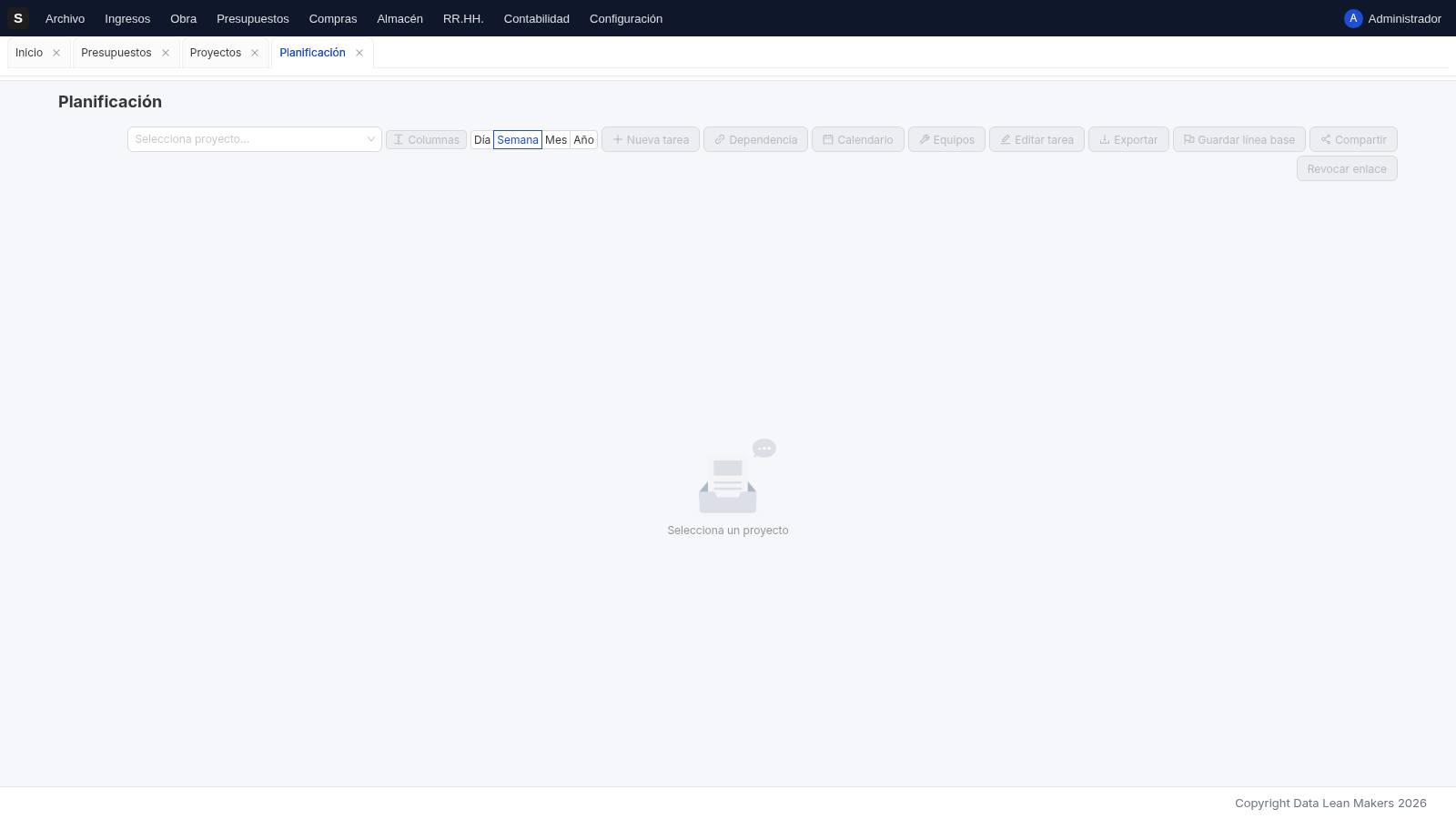Click the Revocar enlace button
The width and height of the screenshot is (1456, 819).
point(1347,168)
